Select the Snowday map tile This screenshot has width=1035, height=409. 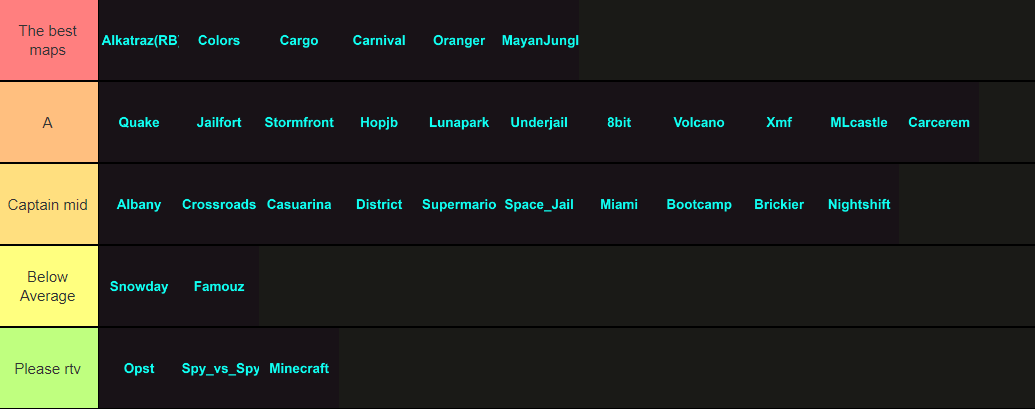(139, 287)
